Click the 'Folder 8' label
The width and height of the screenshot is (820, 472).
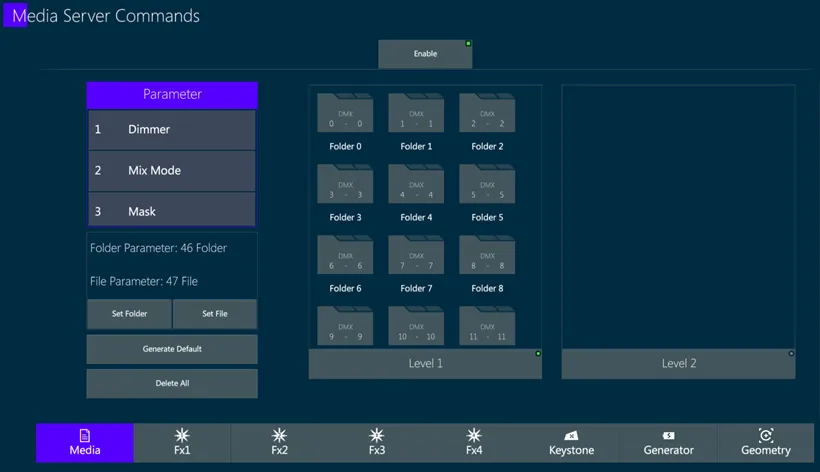click(x=487, y=289)
